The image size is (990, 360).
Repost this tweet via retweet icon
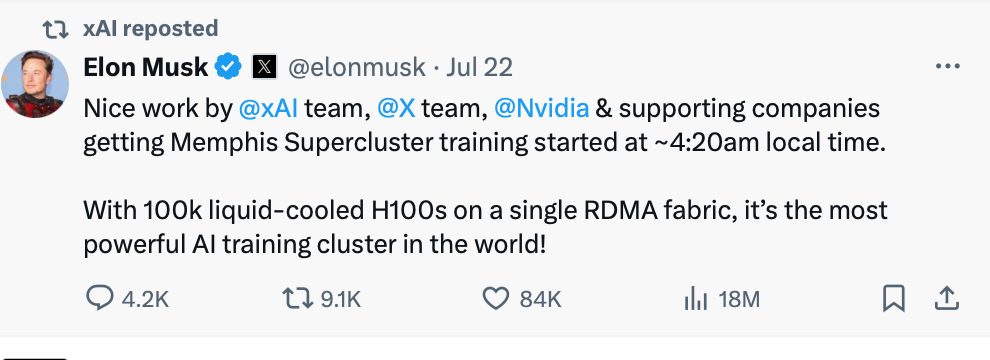pos(297,299)
